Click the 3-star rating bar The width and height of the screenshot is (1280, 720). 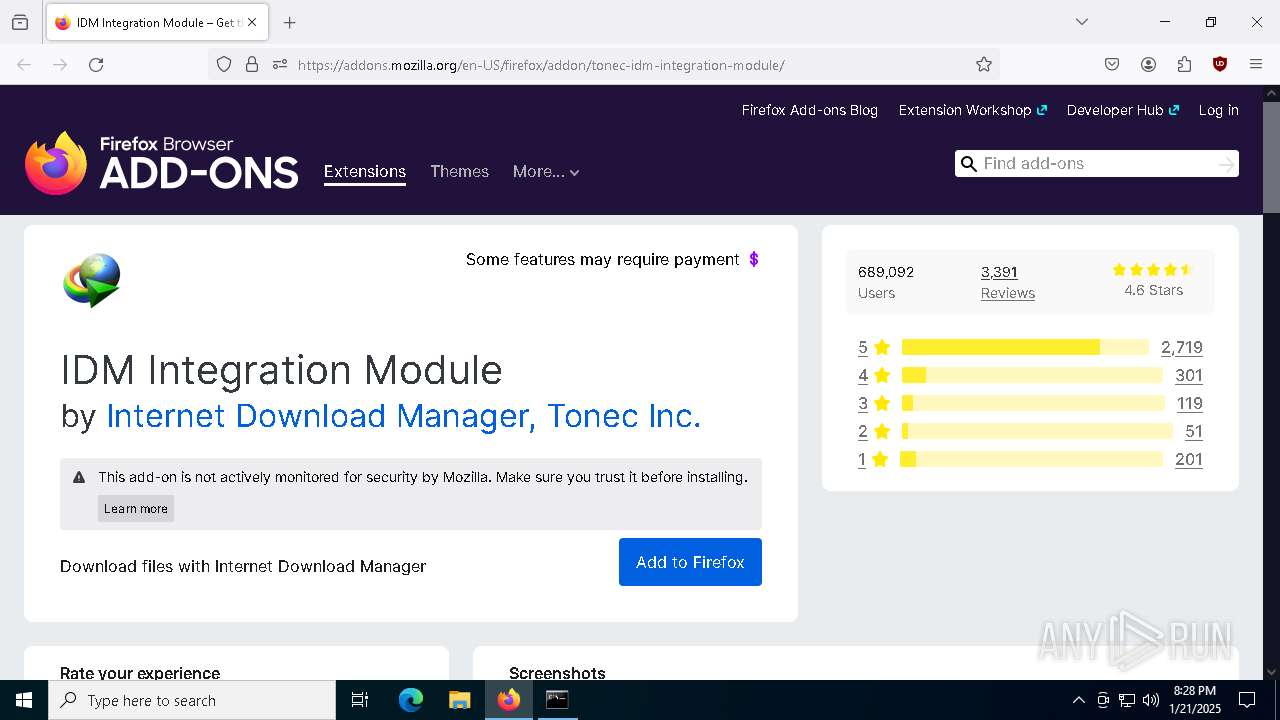pos(1033,403)
